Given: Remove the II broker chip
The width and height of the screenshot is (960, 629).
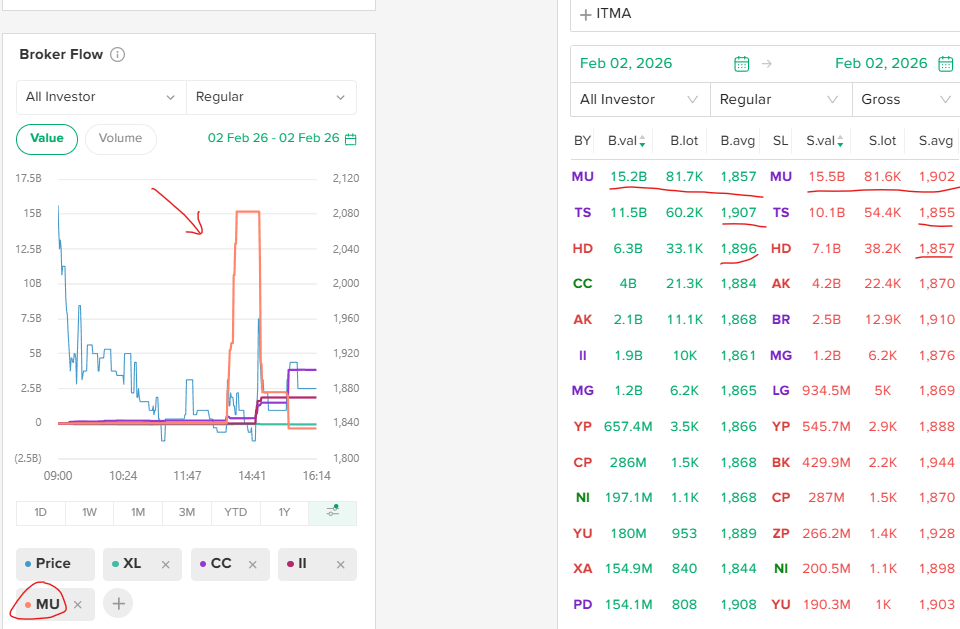Looking at the screenshot, I should (340, 565).
